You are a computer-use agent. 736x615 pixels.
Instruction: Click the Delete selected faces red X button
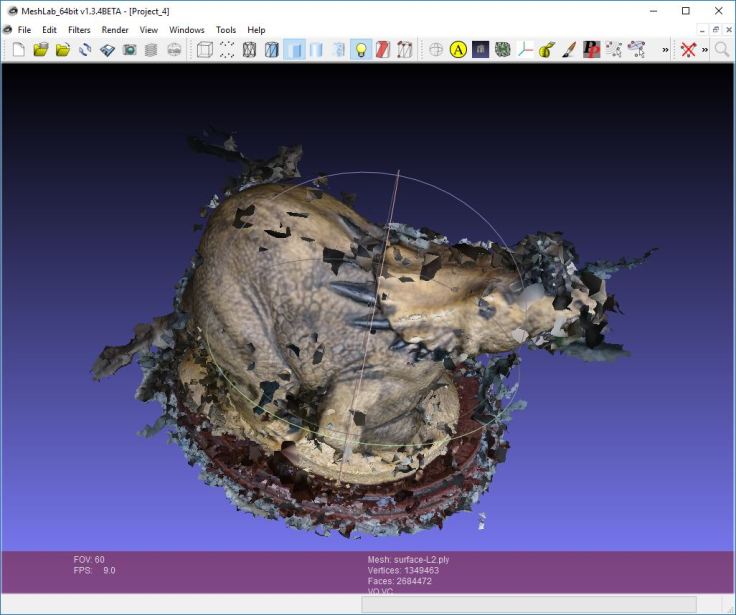[688, 49]
